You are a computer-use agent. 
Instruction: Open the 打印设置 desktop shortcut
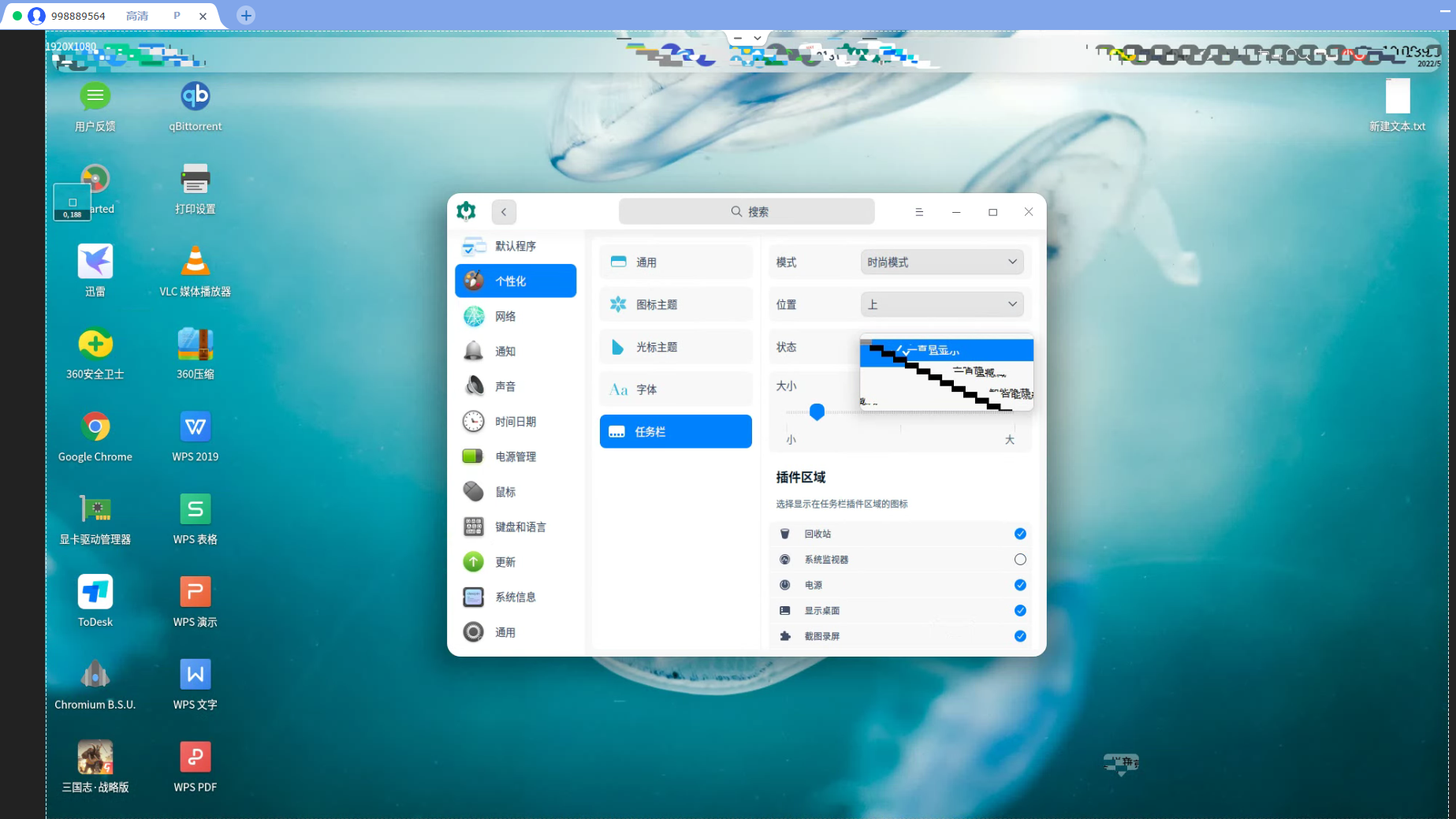click(x=195, y=189)
